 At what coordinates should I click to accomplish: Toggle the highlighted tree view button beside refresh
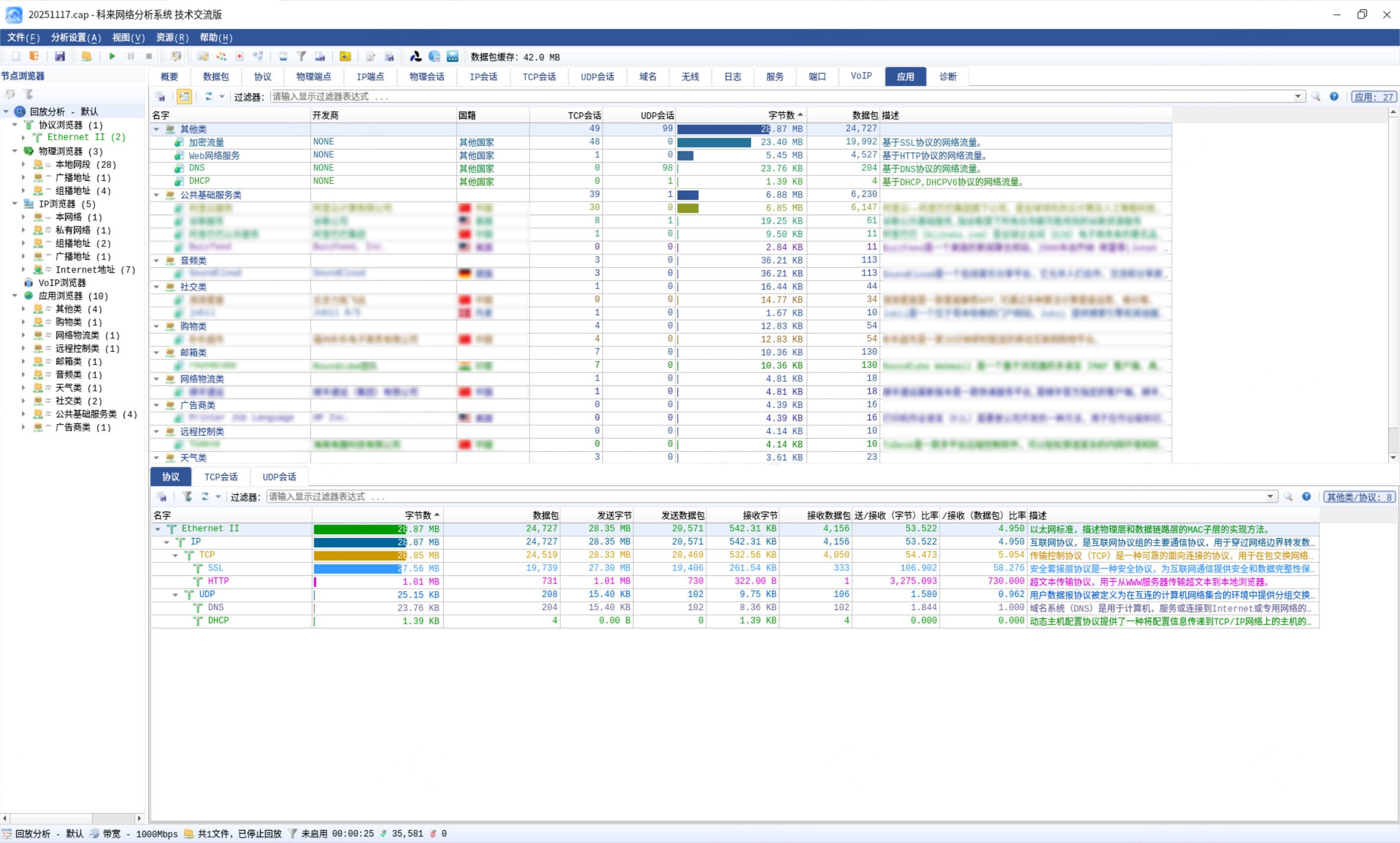[x=184, y=96]
